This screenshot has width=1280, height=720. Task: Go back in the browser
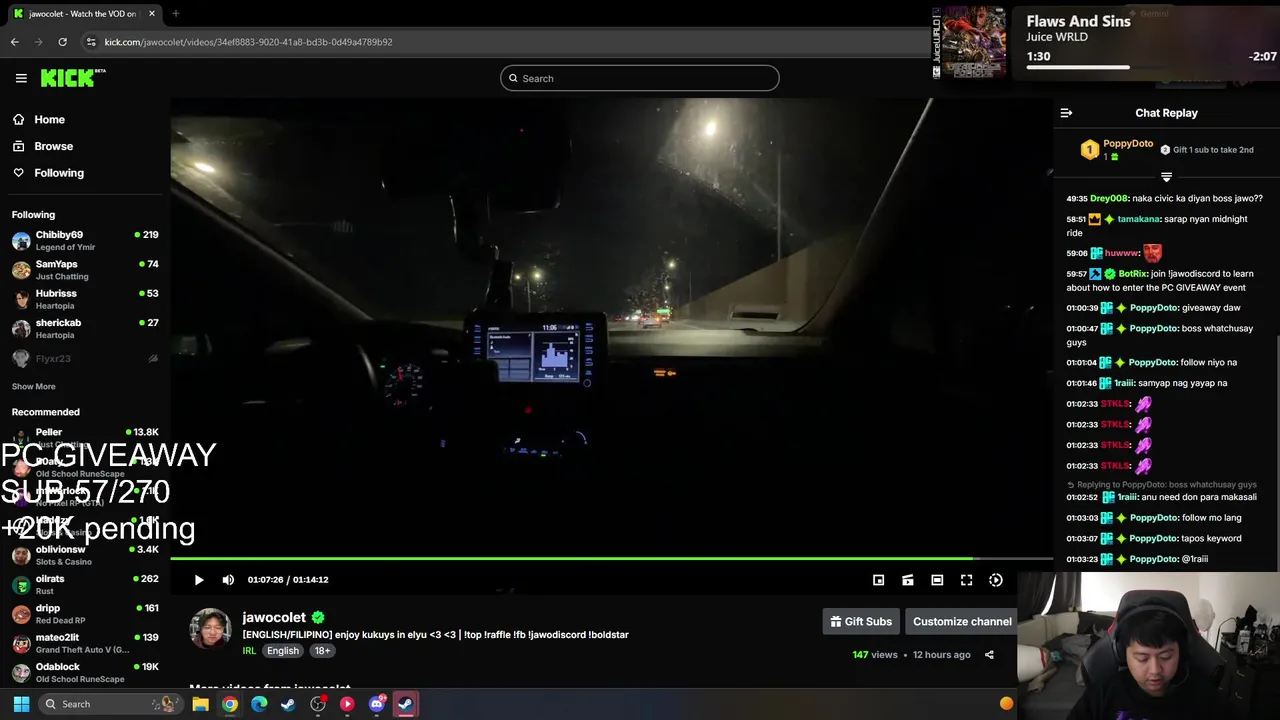(15, 42)
